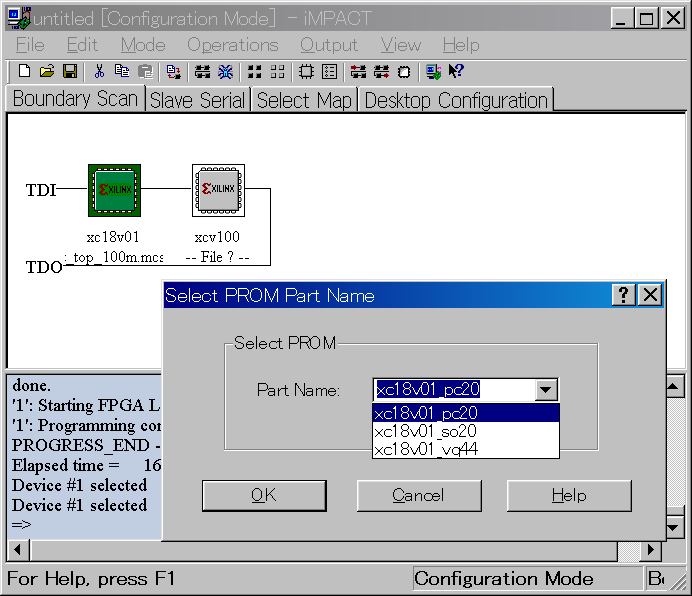Click the computer with green check icon
Image resolution: width=692 pixels, height=596 pixels.
(433, 72)
